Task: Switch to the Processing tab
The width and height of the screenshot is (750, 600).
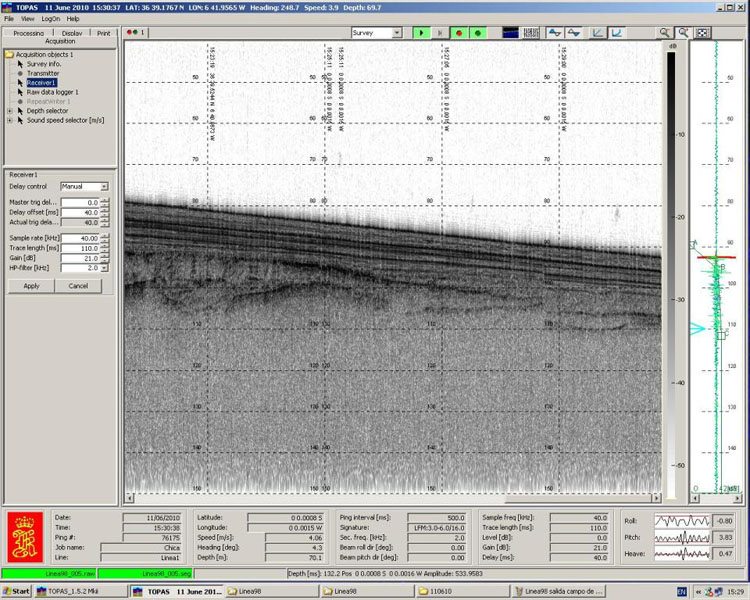Action: pyautogui.click(x=28, y=33)
